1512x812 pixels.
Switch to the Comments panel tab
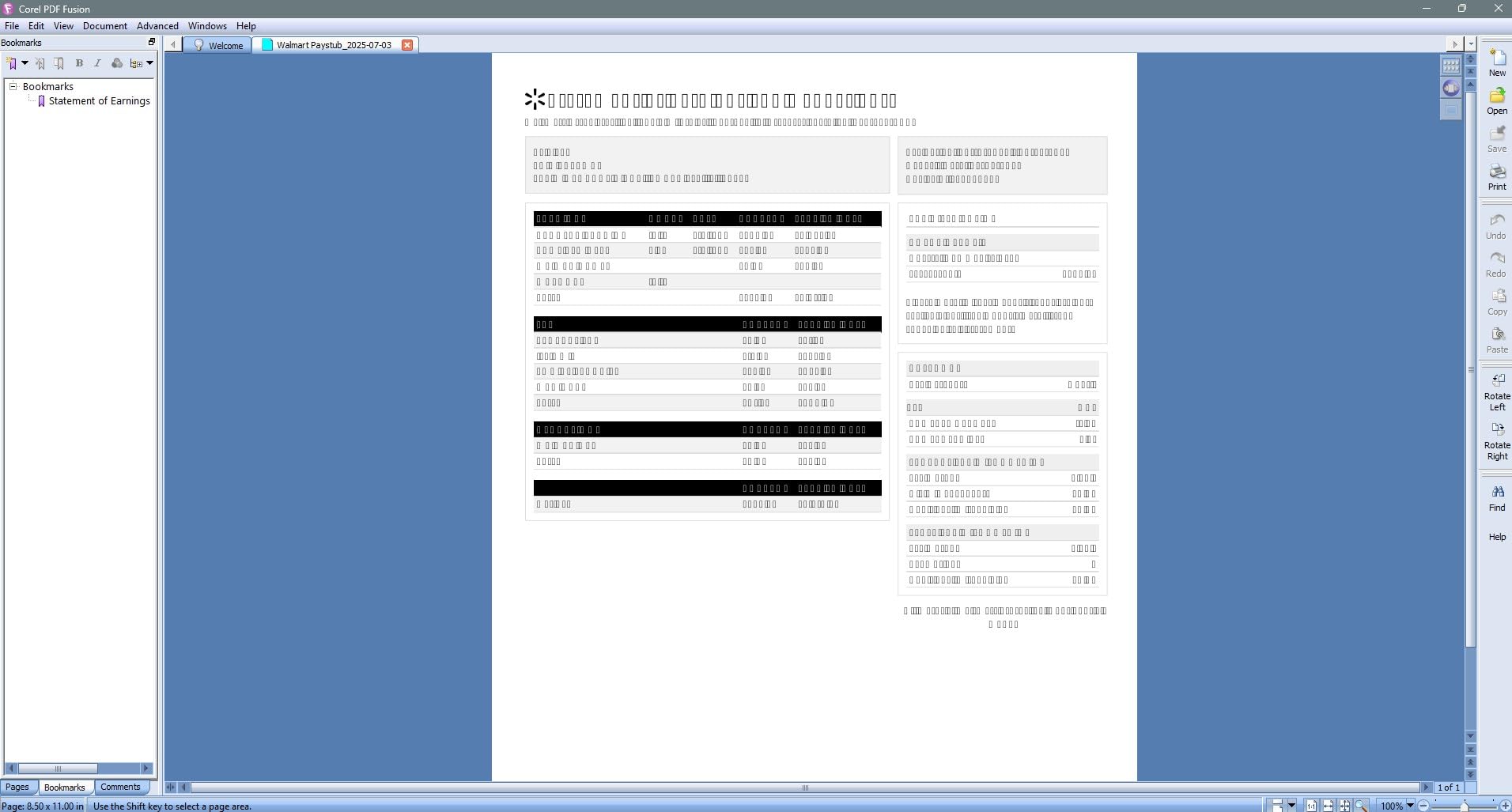click(x=120, y=787)
